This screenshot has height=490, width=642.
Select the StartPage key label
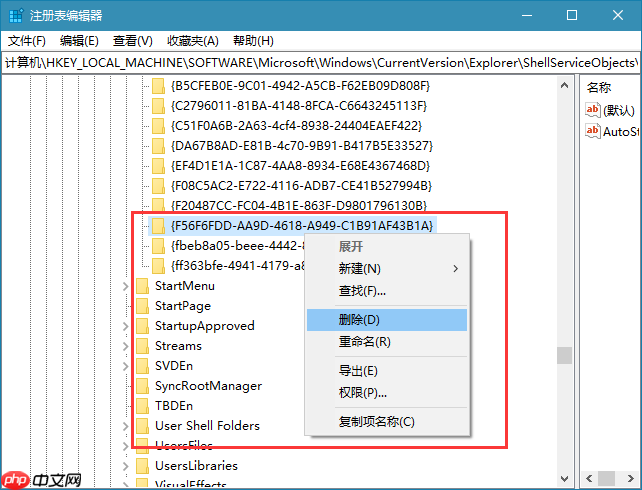(183, 306)
